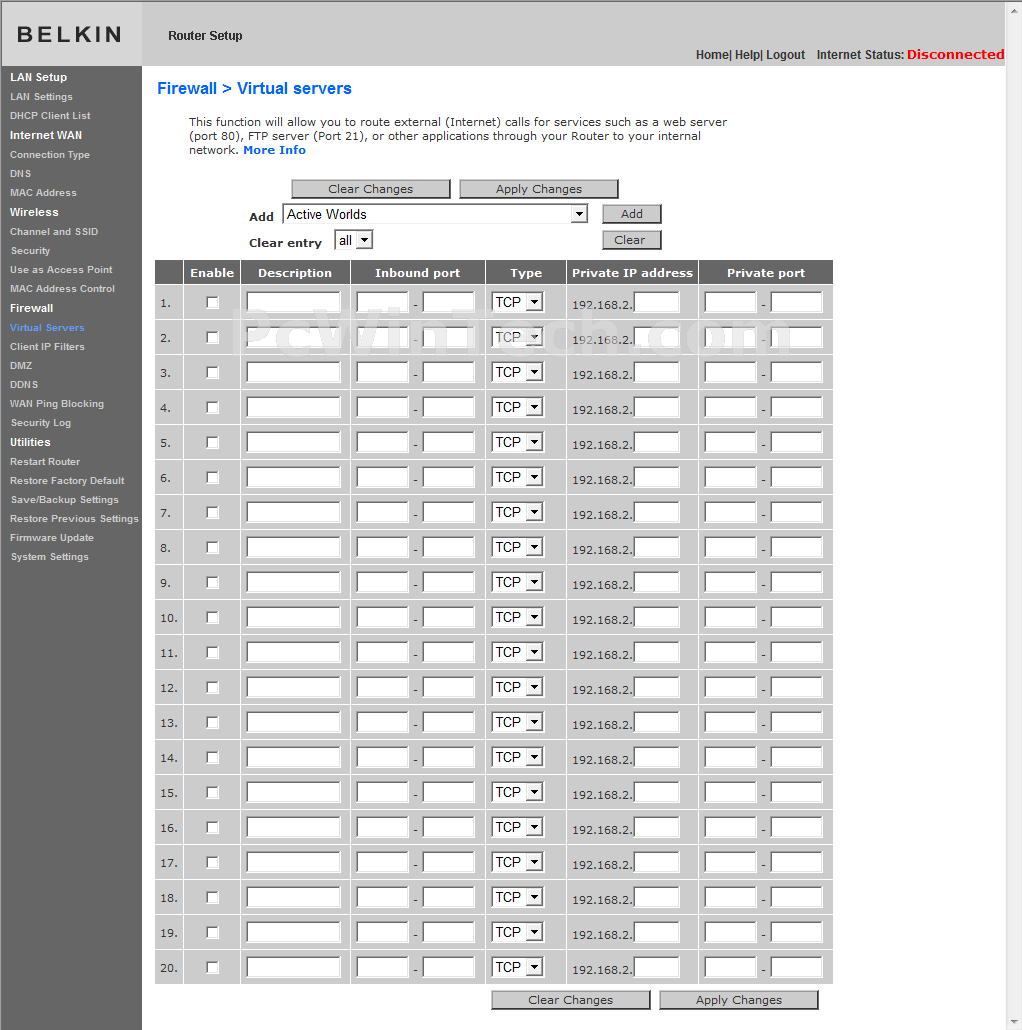Click the page scrollbar up arrow
The height and width of the screenshot is (1030, 1022).
tap(1013, 9)
